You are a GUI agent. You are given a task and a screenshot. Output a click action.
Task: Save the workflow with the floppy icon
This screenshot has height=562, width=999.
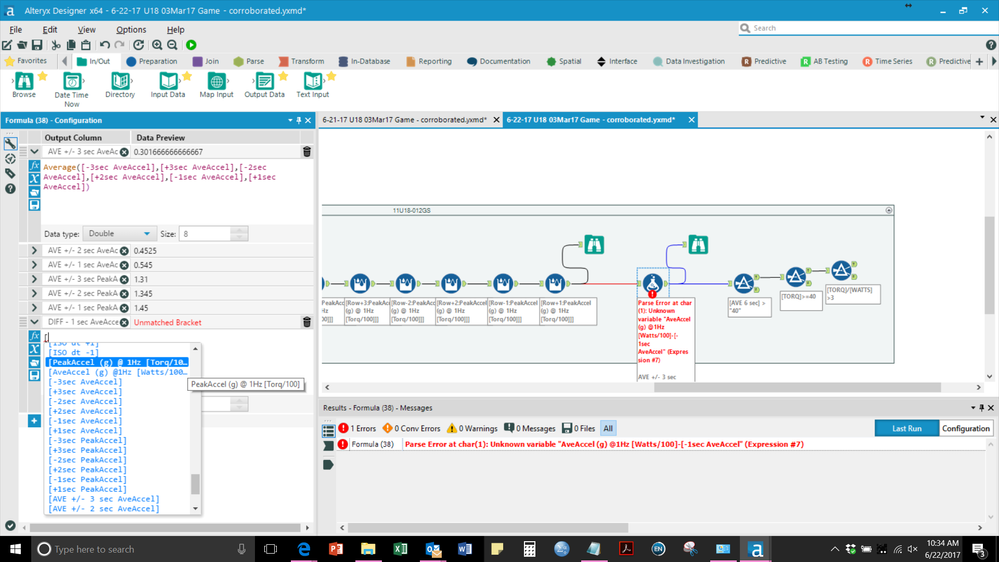tap(37, 45)
